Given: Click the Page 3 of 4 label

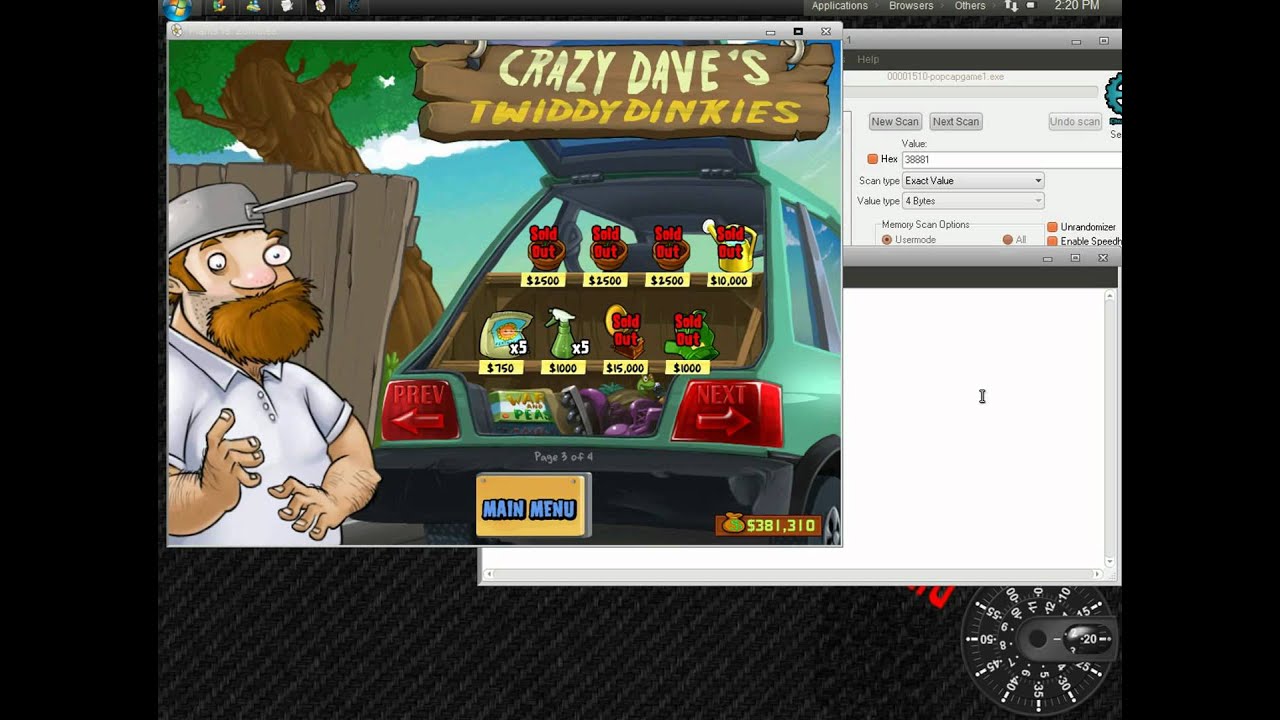Looking at the screenshot, I should (x=564, y=457).
